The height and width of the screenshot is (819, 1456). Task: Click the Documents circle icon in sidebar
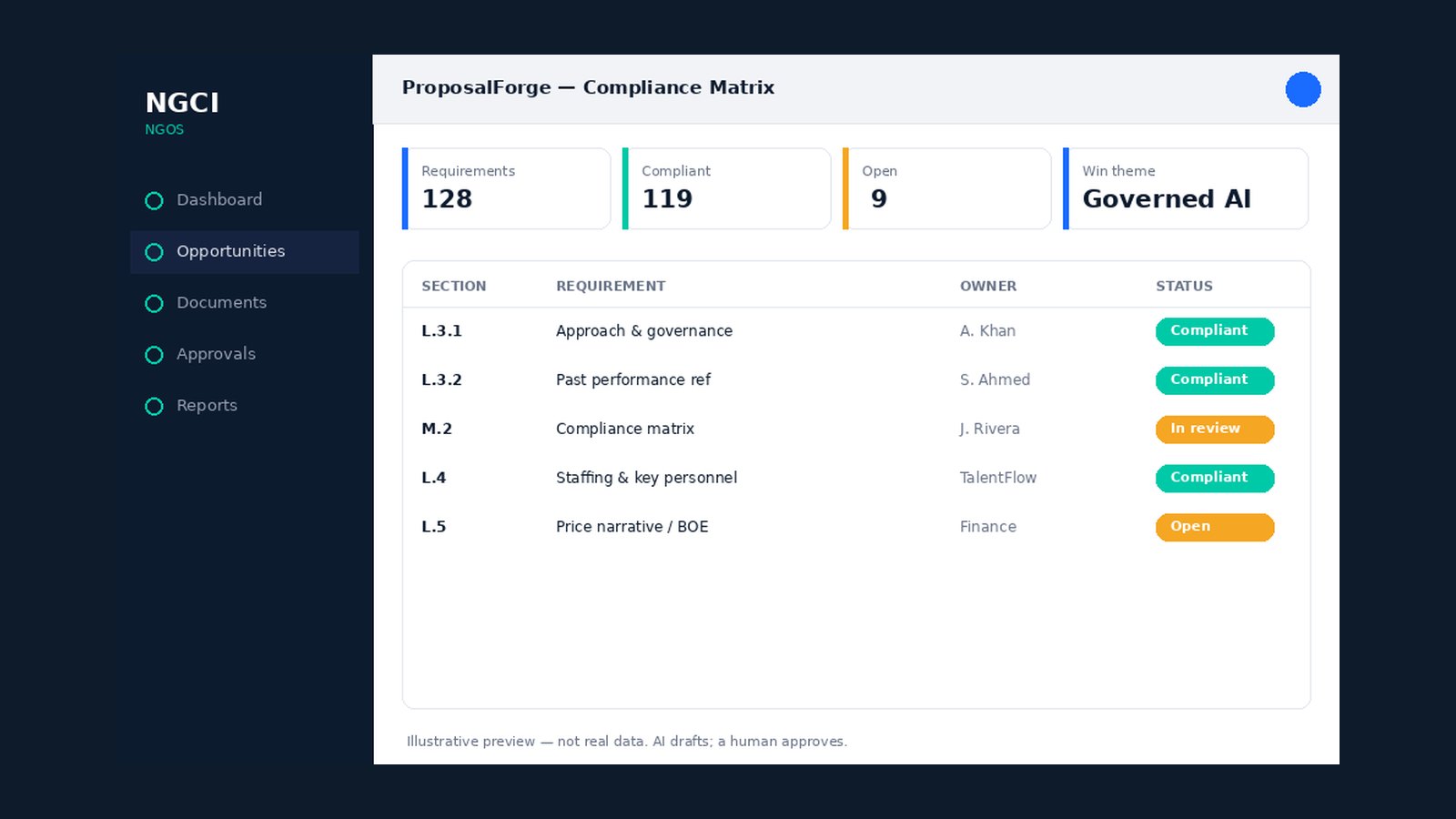tap(154, 303)
